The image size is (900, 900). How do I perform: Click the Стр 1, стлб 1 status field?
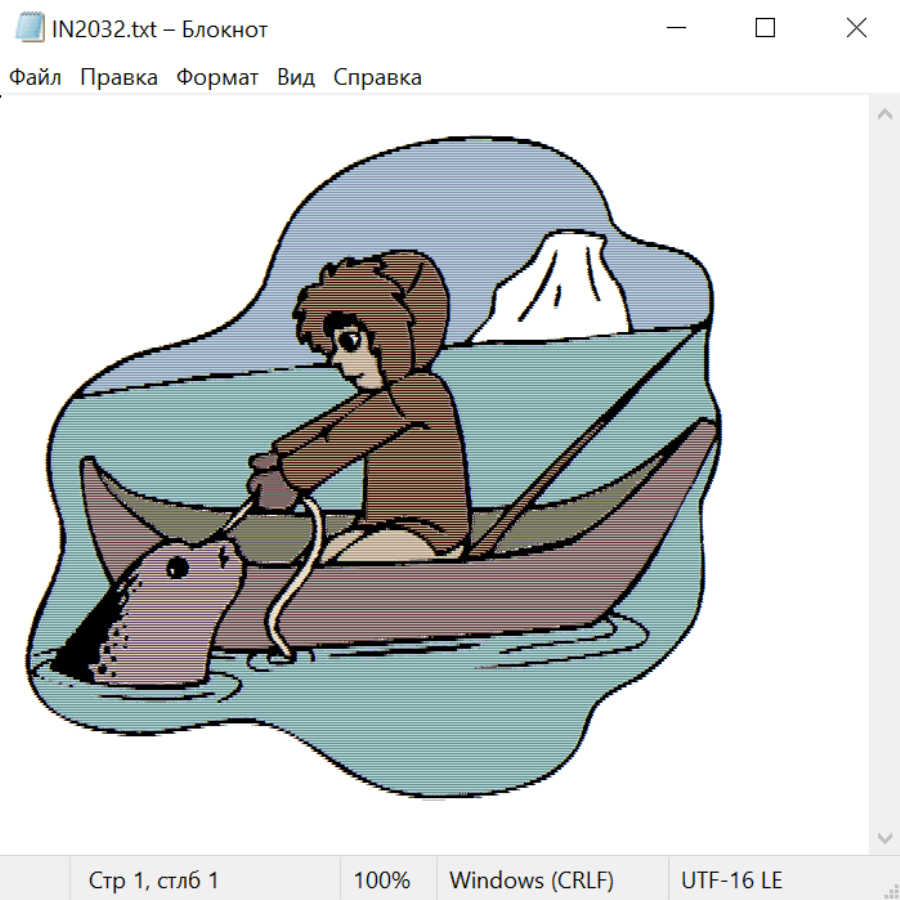pos(154,881)
